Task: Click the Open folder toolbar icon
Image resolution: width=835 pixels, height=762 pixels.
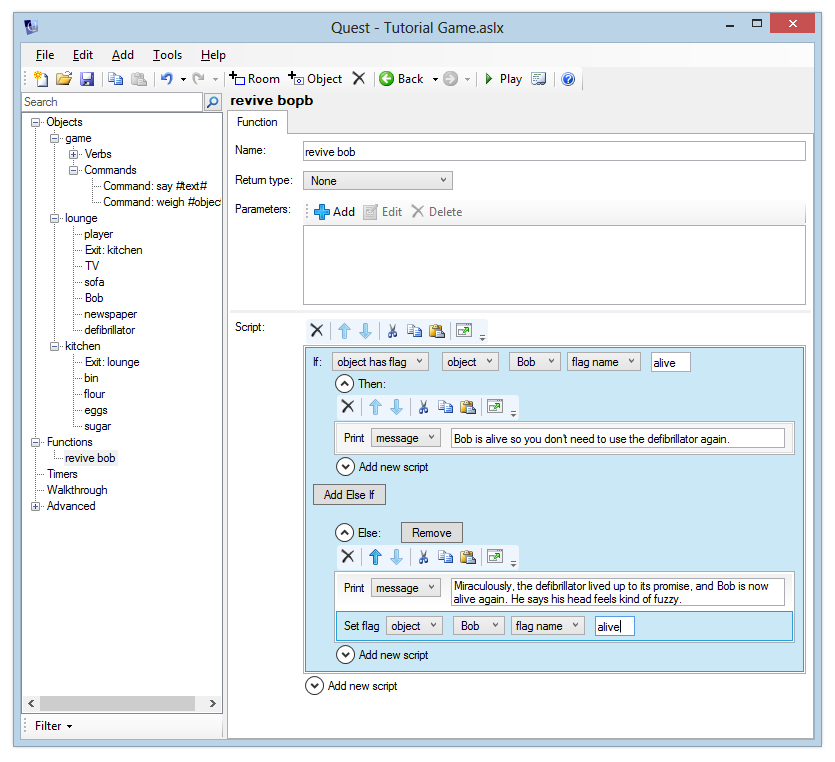Action: coord(64,79)
